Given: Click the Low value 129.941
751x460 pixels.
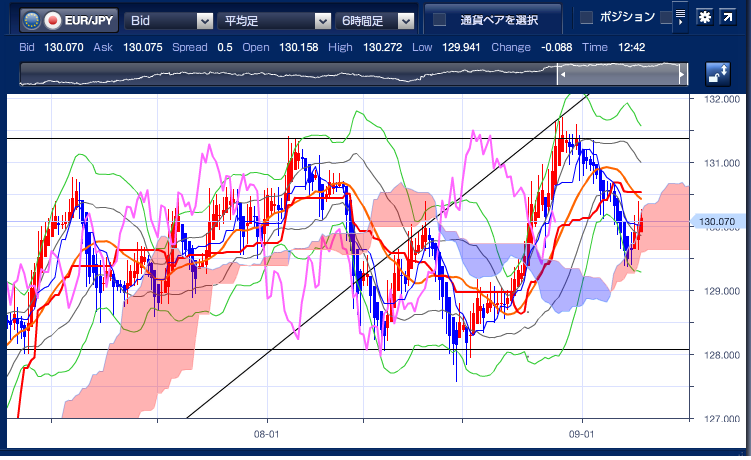Looking at the screenshot, I should tap(461, 47).
